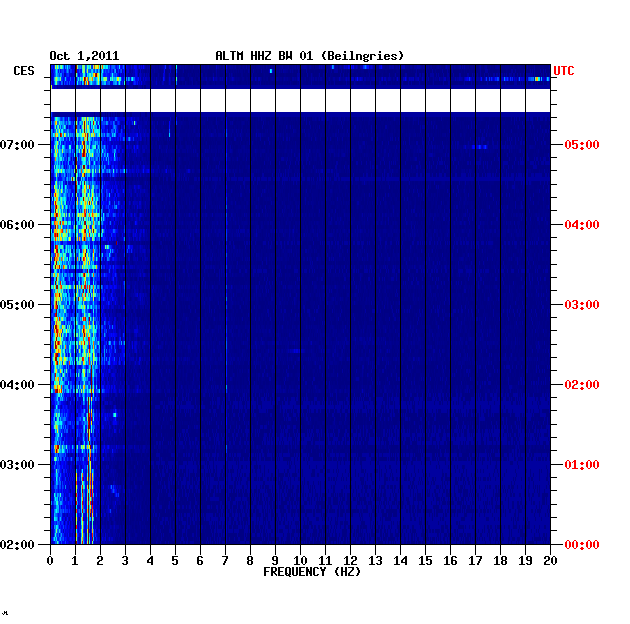
Task: Click the '06:00' CES time label
Action: coord(17,225)
